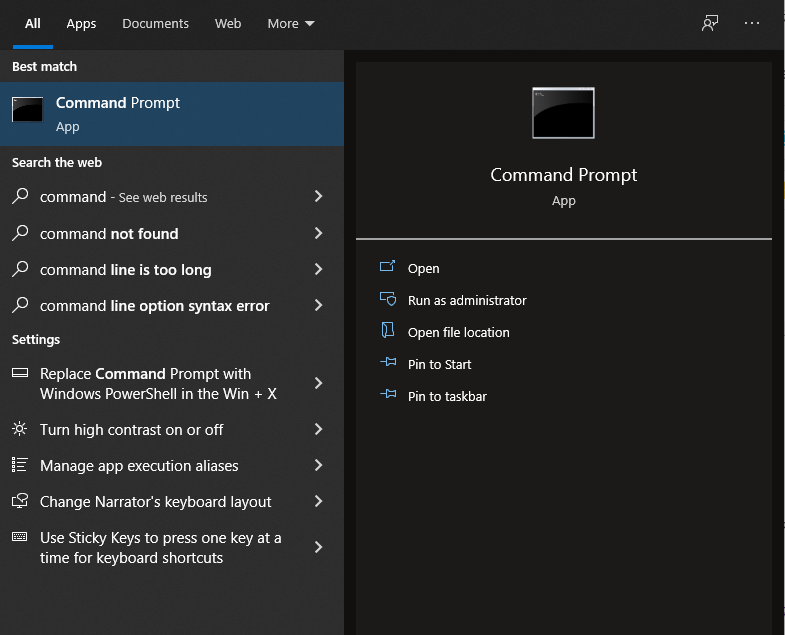The height and width of the screenshot is (635, 785).
Task: Click search icon beside 'command not found'
Action: pos(20,233)
